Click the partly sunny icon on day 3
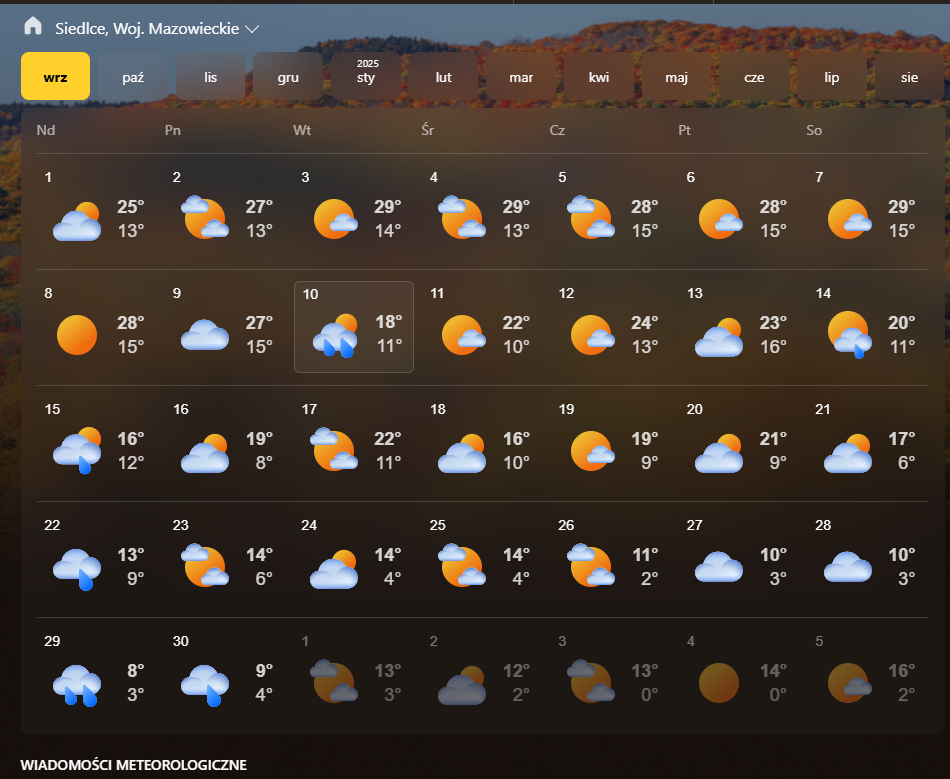This screenshot has height=779, width=950. (x=335, y=219)
